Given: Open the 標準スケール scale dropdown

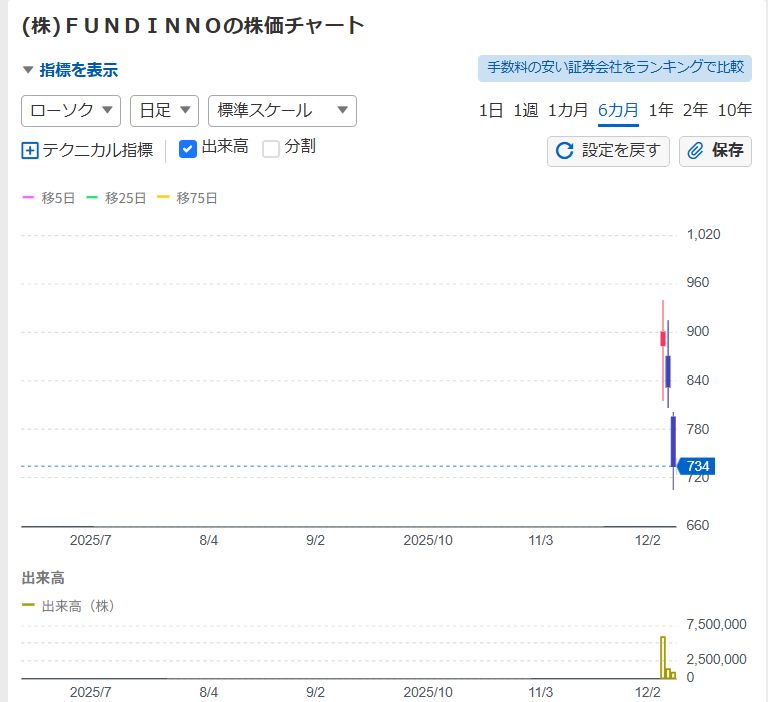Looking at the screenshot, I should click(282, 110).
